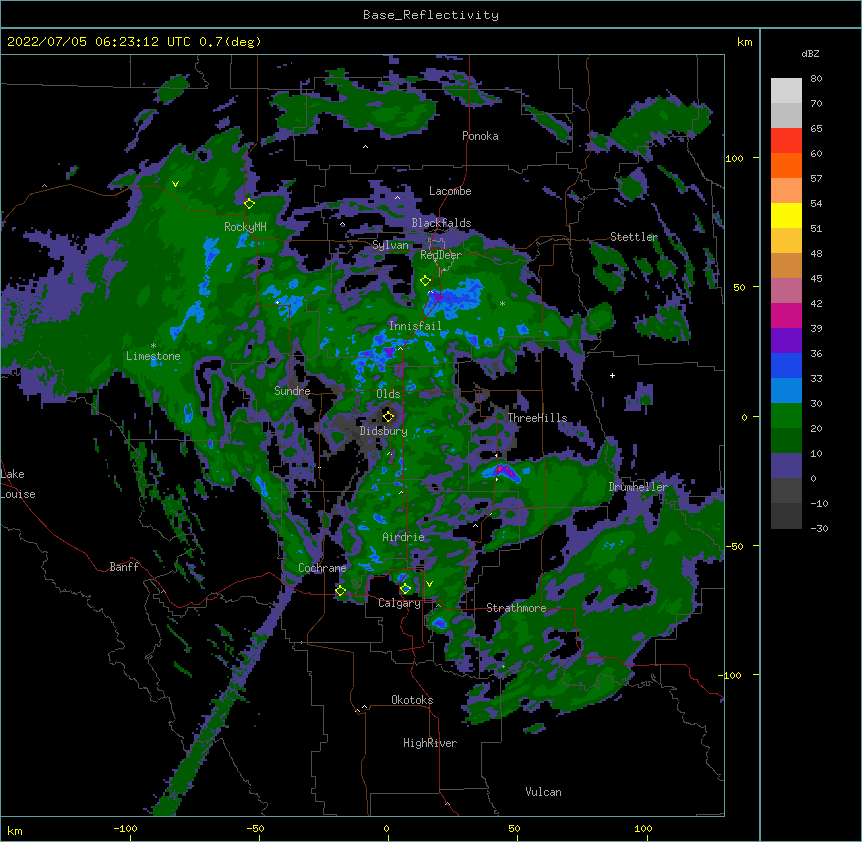This screenshot has height=842, width=862.
Task: Click the Drumheller label
Action: click(x=638, y=487)
